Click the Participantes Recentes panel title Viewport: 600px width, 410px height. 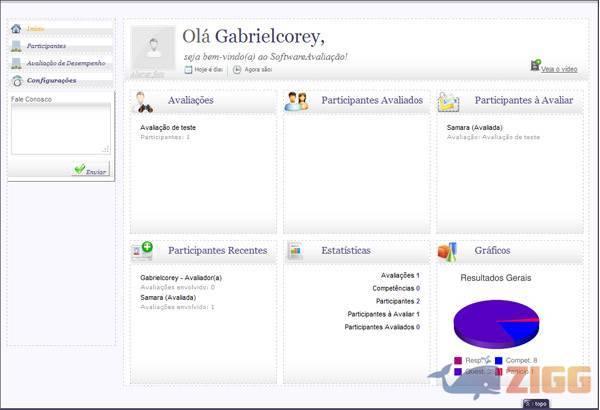coord(218,250)
